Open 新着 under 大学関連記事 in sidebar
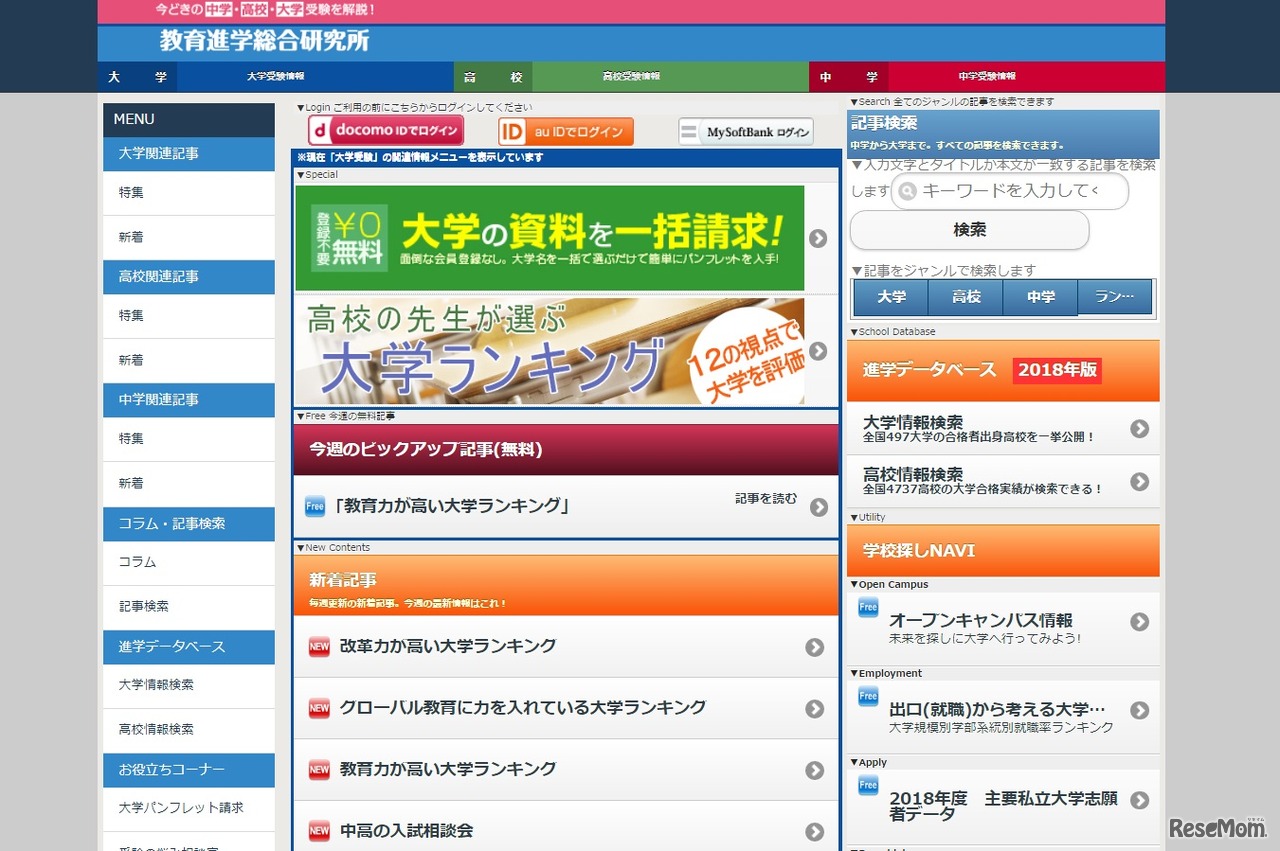Screen dimensions: 1280x851 (x=189, y=238)
